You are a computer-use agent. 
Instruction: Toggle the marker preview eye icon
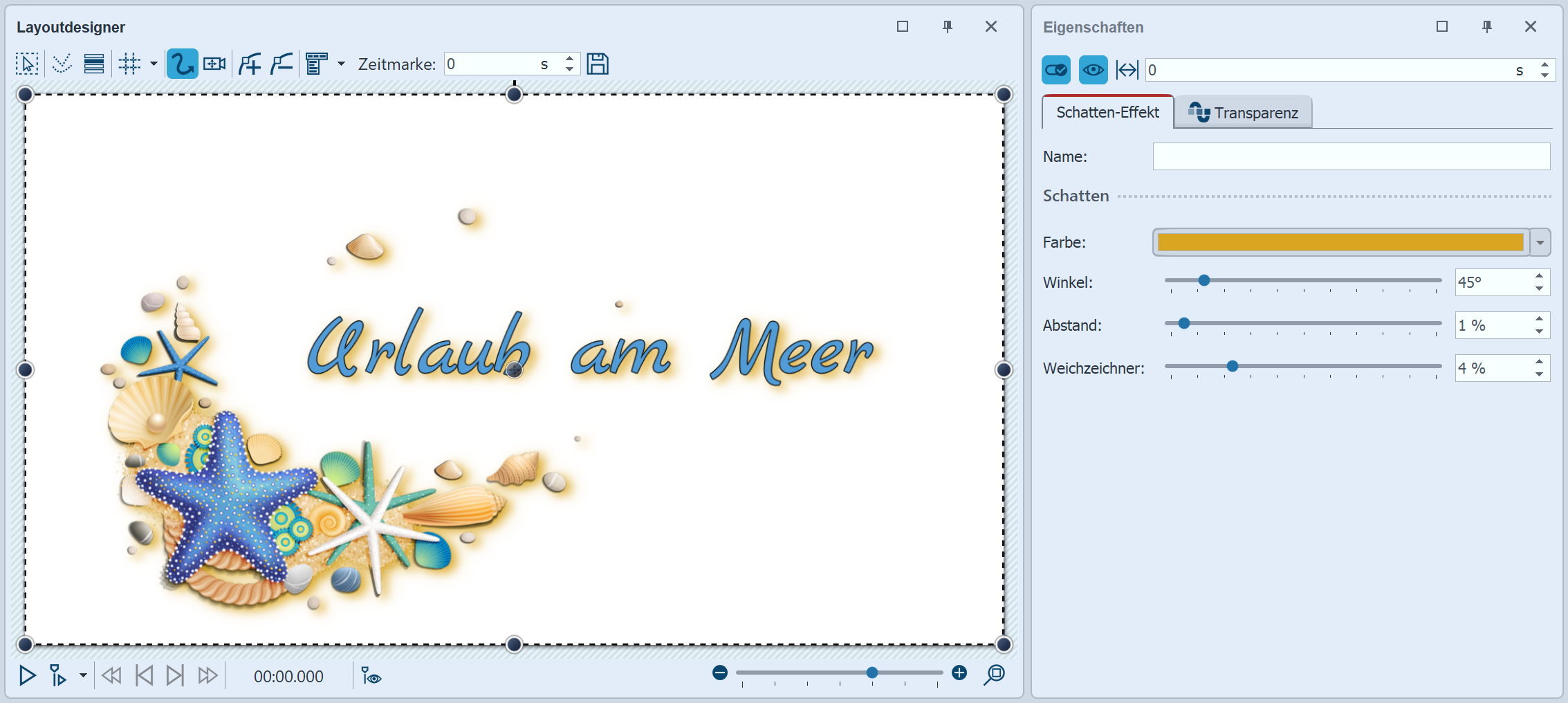371,676
